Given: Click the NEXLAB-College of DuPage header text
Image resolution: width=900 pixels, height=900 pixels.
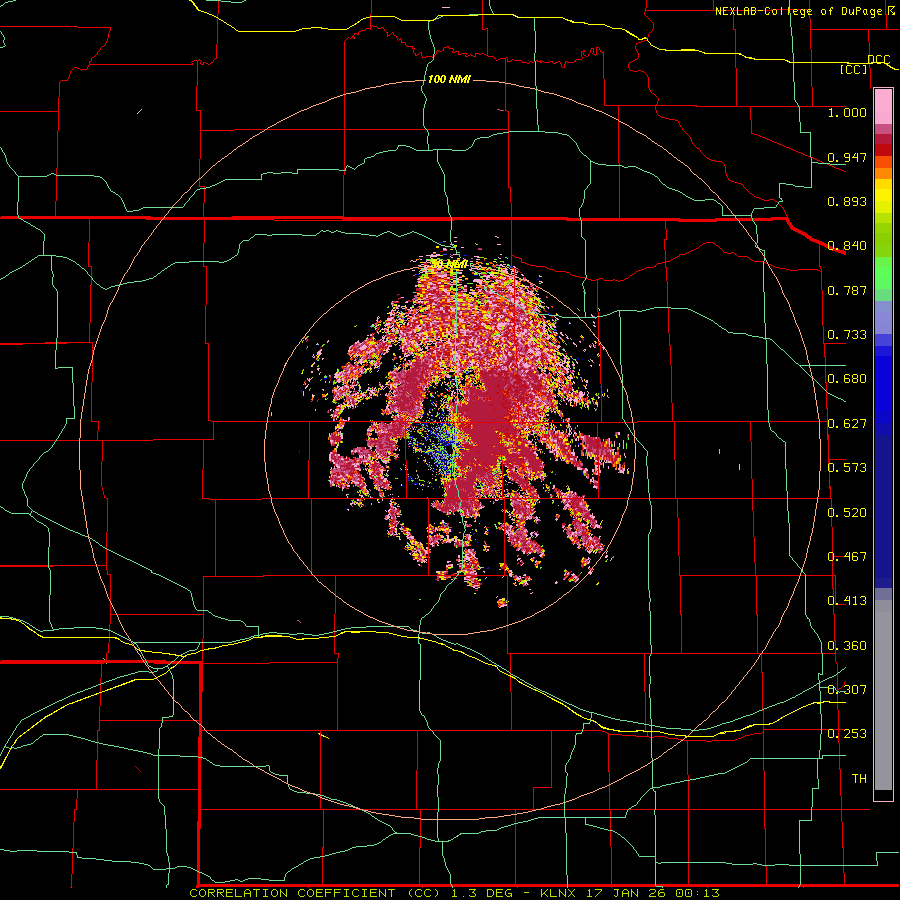Looking at the screenshot, I should tap(799, 11).
